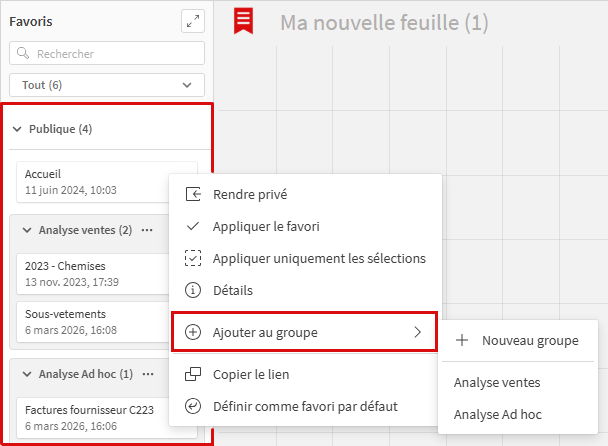Click the date 6 mars 2026, 16:08
The image size is (608, 446).
coord(71,330)
